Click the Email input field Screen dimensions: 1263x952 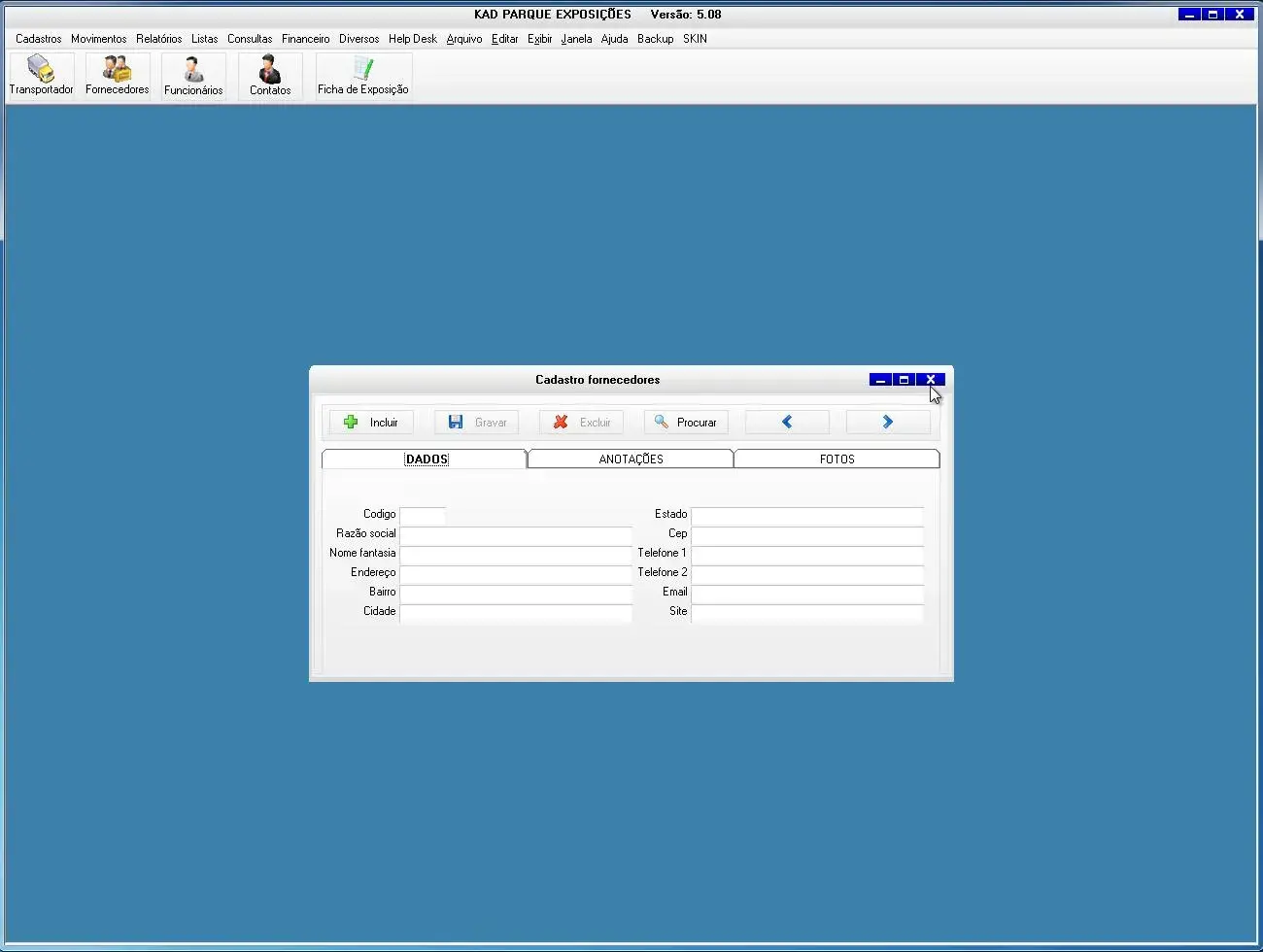(x=807, y=593)
